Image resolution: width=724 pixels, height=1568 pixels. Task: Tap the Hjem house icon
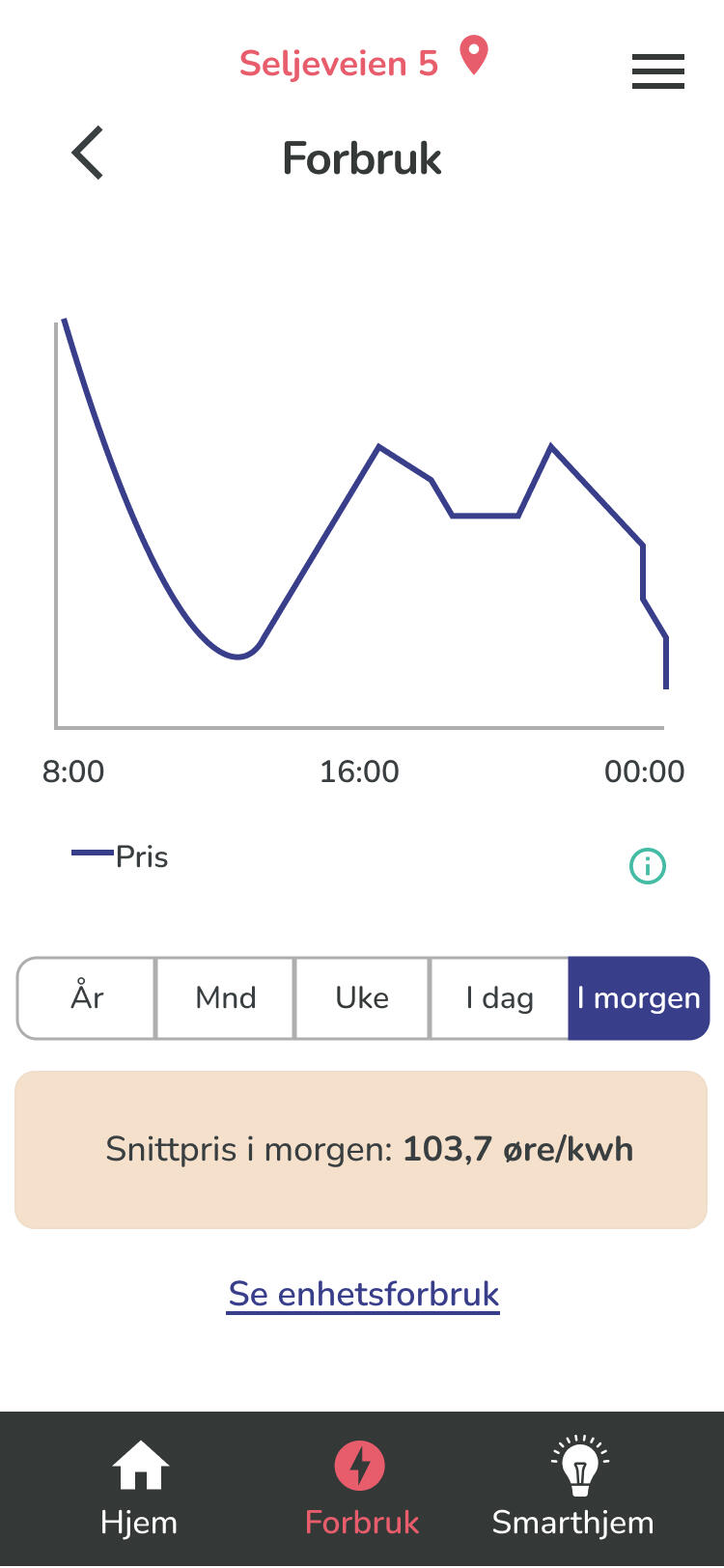click(x=140, y=1465)
